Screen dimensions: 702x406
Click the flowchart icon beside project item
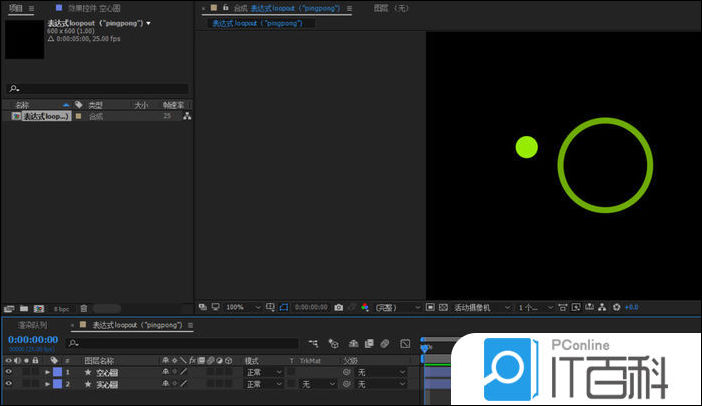click(x=186, y=116)
